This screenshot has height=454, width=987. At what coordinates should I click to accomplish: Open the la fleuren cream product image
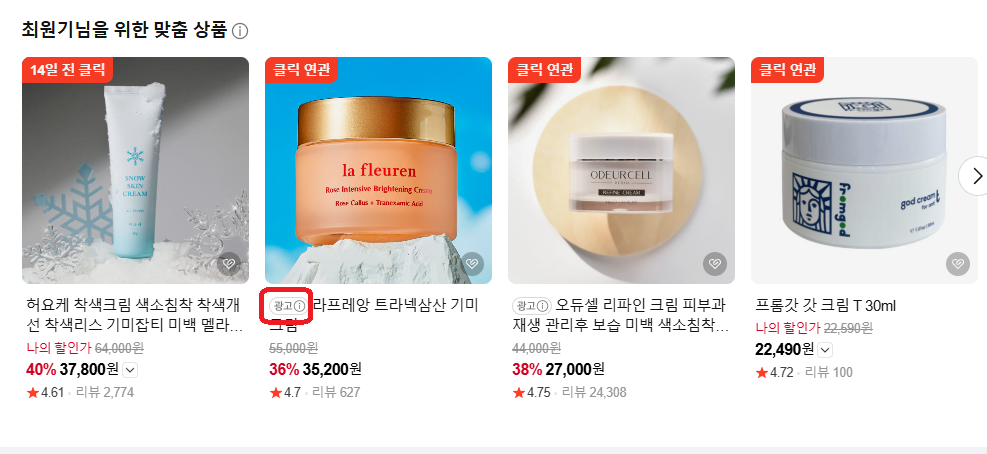[378, 171]
